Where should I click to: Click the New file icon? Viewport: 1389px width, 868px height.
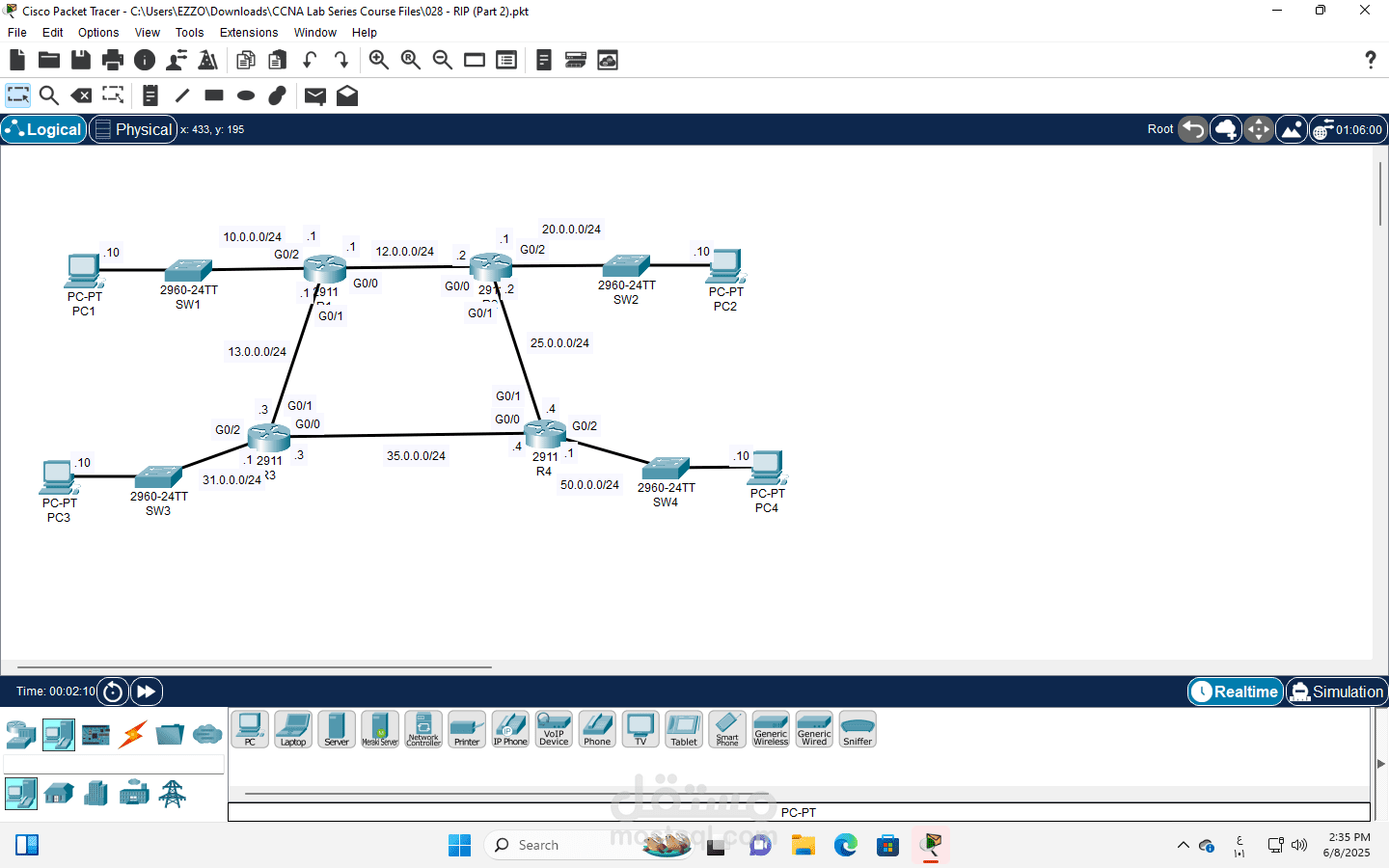tap(17, 60)
